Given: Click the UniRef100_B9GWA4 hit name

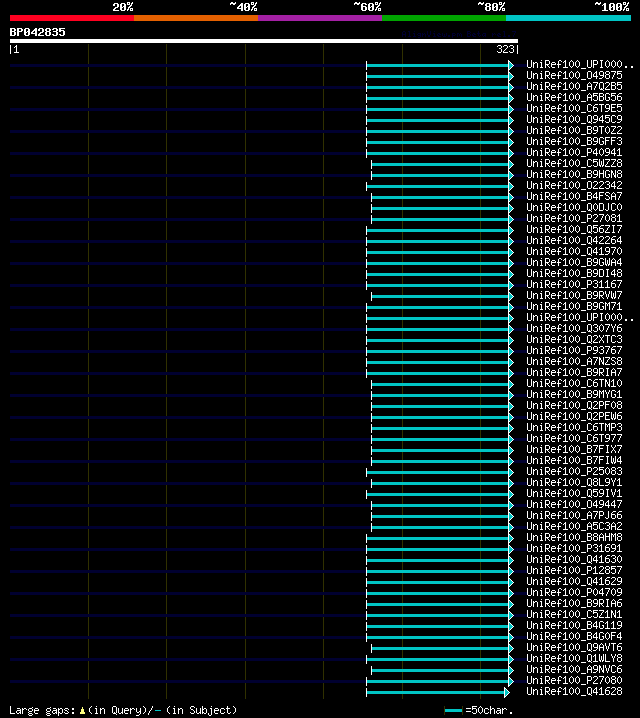Looking at the screenshot, I should click(x=574, y=262).
